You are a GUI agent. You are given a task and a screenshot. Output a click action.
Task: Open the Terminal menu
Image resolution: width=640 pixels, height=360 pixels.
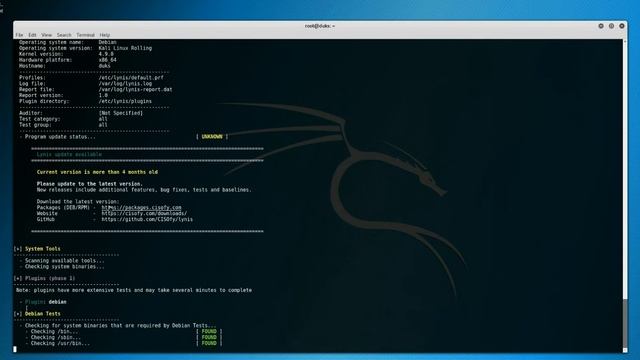[x=85, y=35]
